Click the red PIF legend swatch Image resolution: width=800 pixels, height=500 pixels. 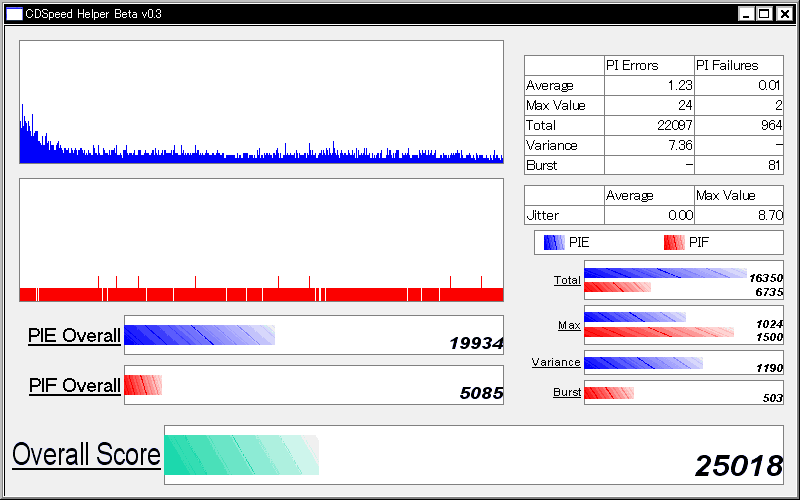674,242
